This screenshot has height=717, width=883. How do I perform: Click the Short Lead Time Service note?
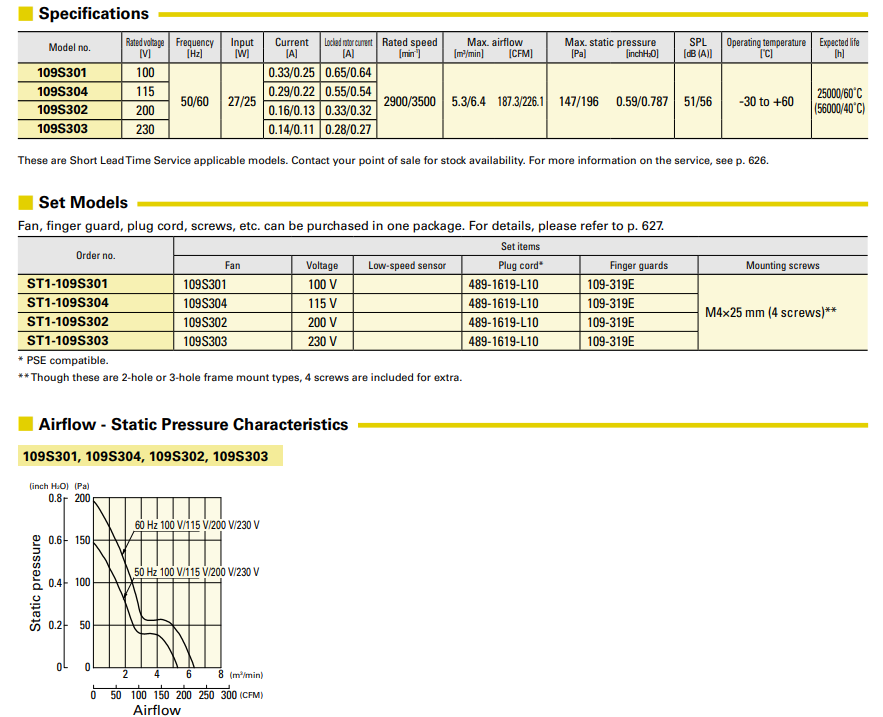pyautogui.click(x=393, y=161)
